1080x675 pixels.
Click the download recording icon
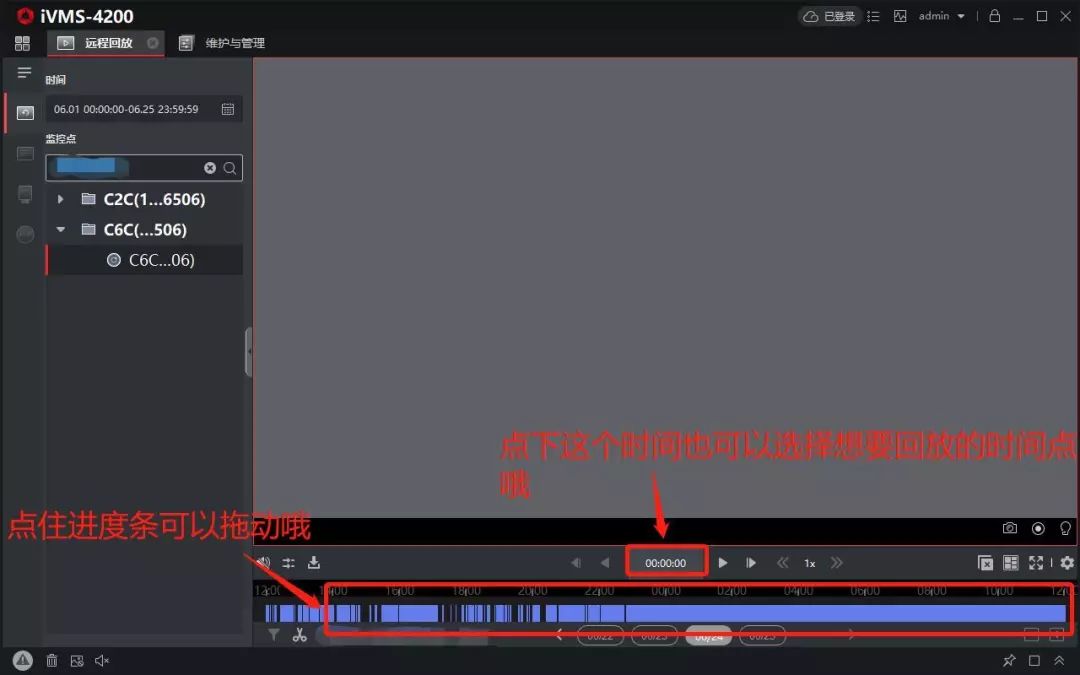[x=314, y=563]
